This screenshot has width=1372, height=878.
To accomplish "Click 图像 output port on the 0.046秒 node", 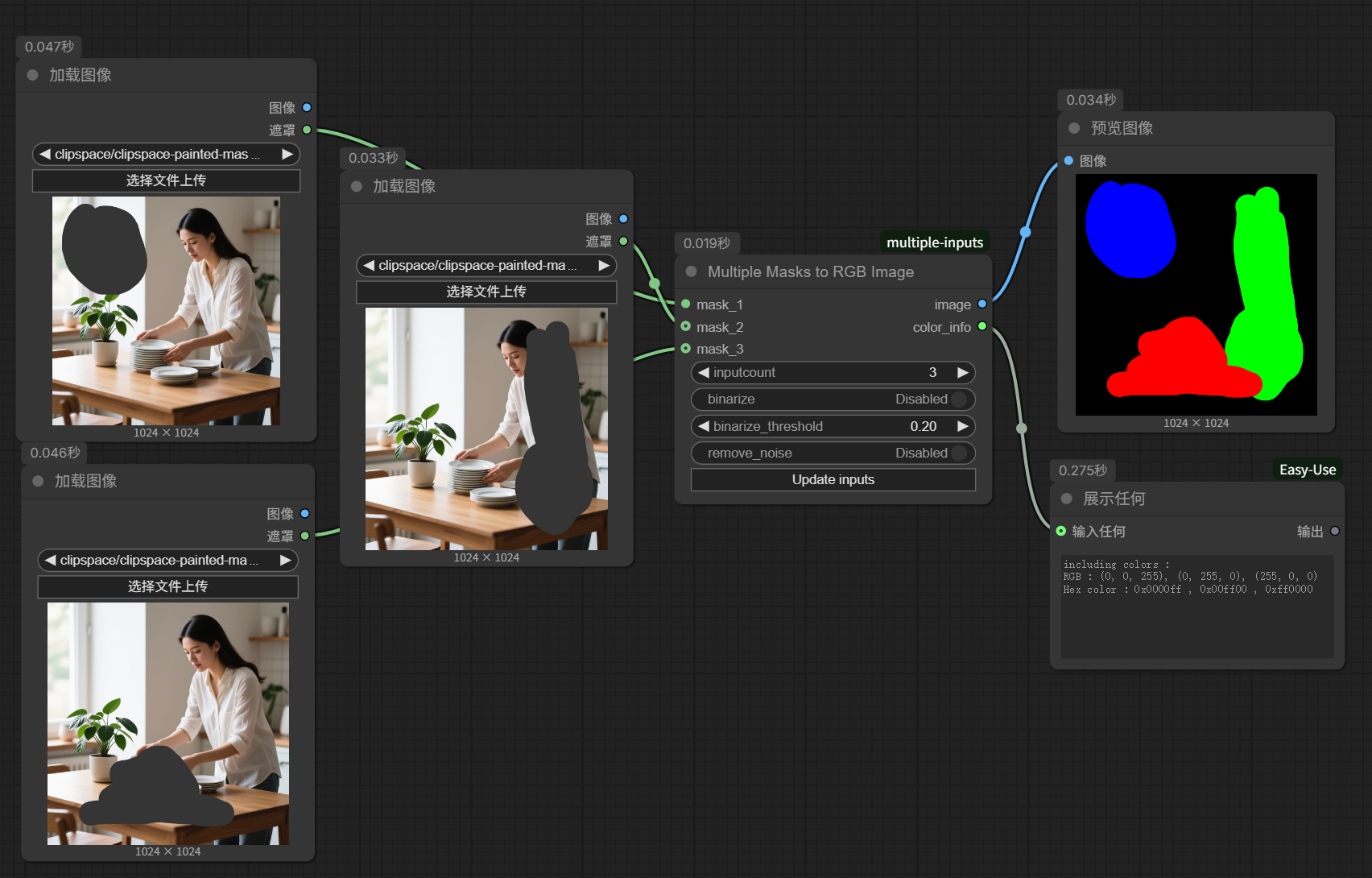I will [305, 513].
